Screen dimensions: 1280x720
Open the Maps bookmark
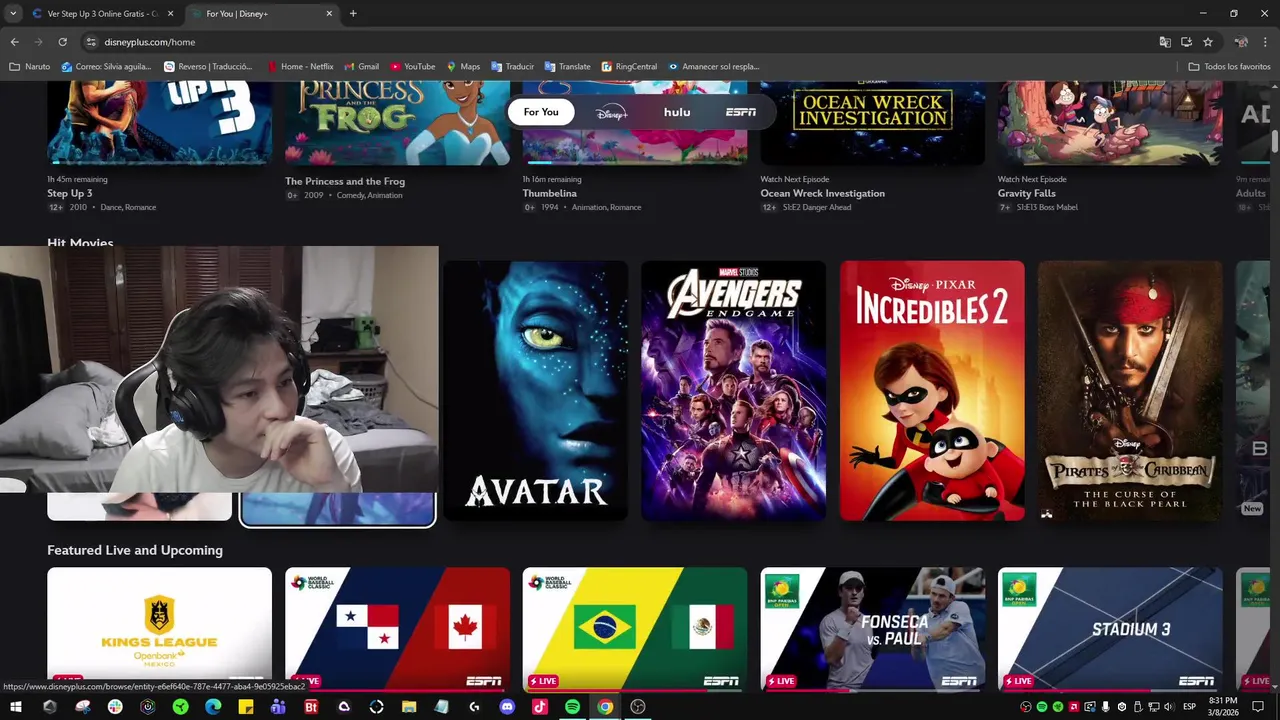[x=463, y=66]
